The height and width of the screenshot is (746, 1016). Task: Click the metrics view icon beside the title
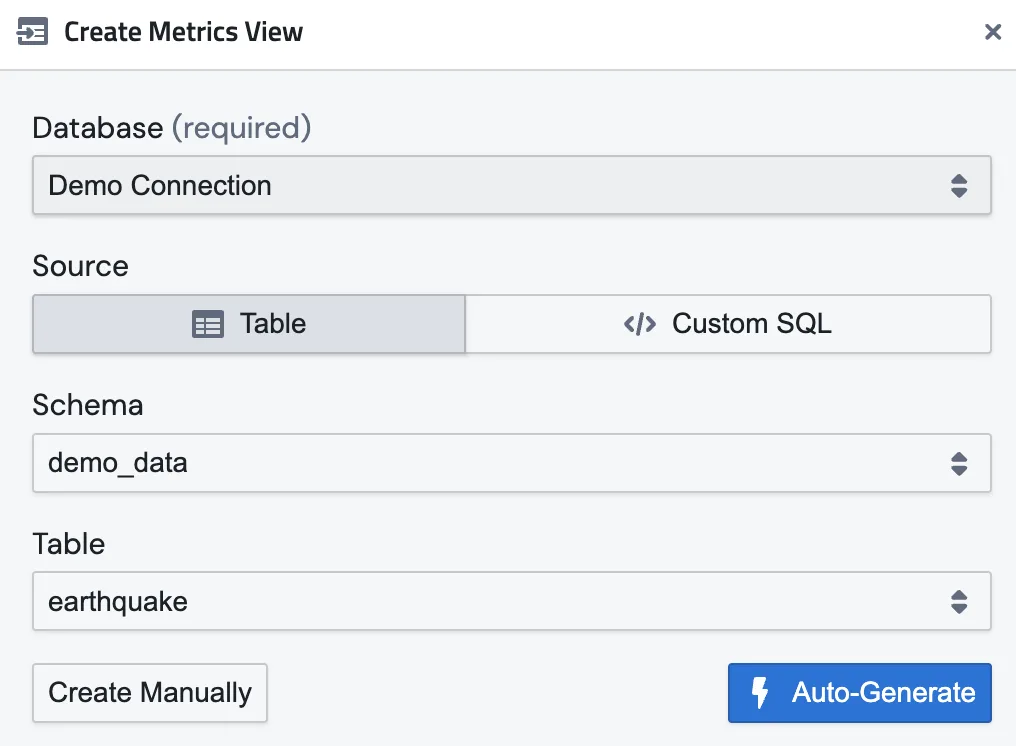32,32
